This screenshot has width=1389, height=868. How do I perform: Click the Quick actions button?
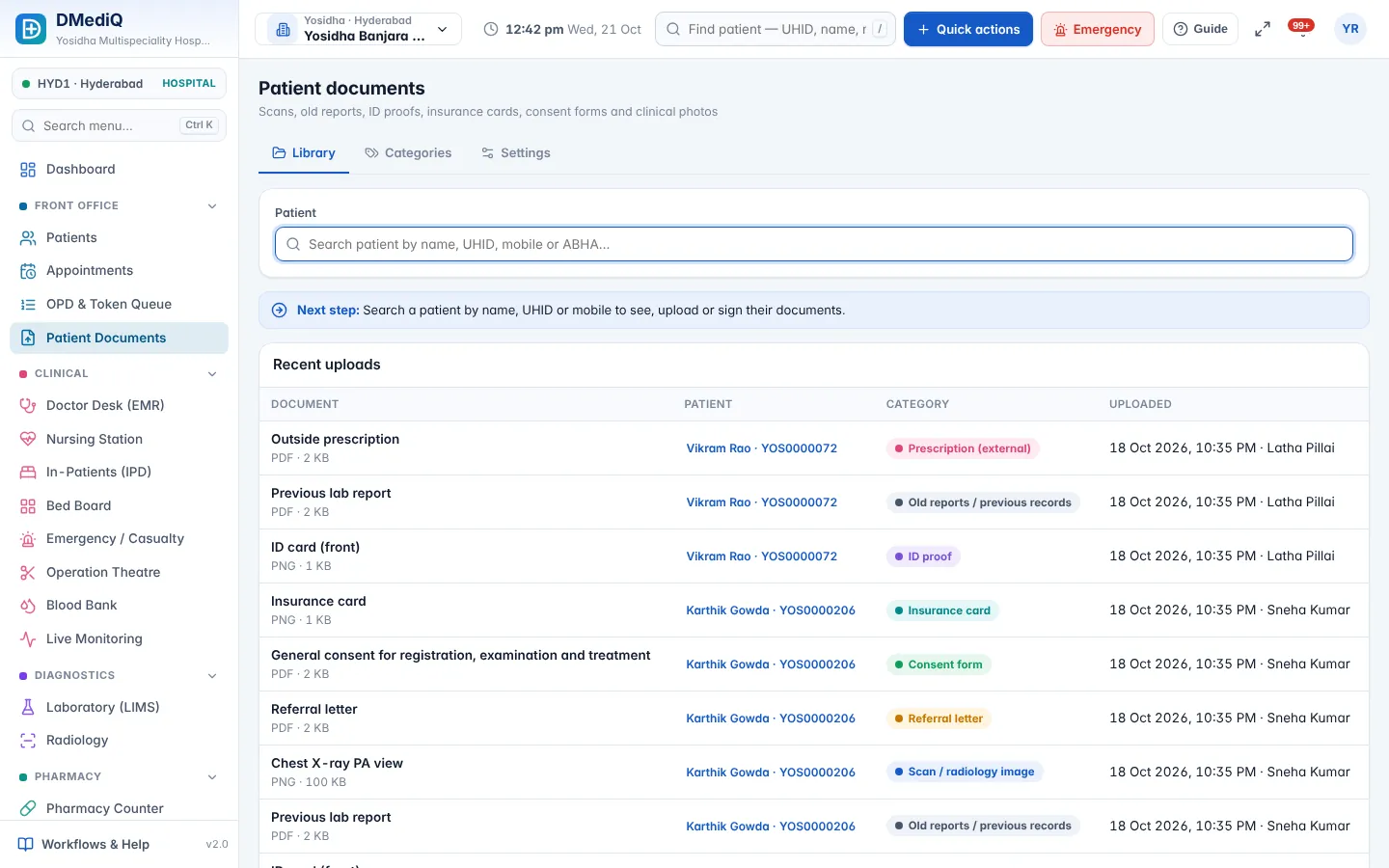[968, 29]
